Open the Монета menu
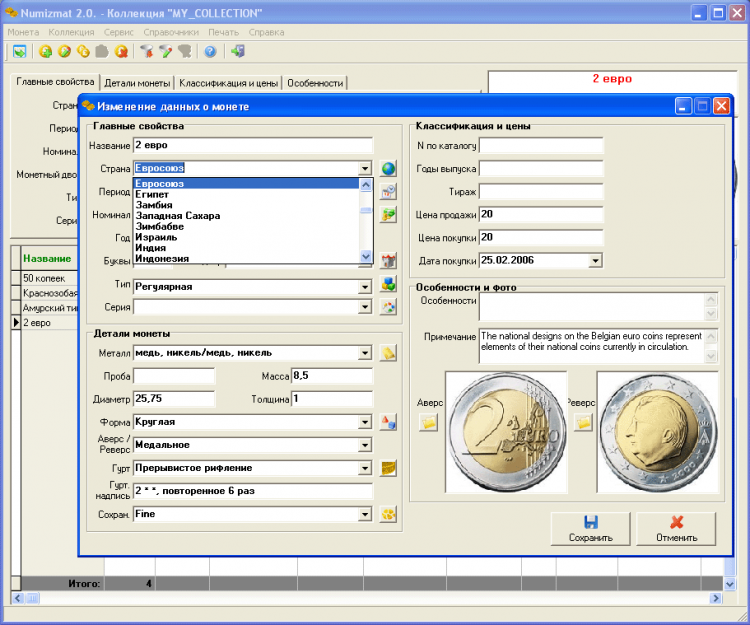Image resolution: width=750 pixels, height=625 pixels. (23, 32)
